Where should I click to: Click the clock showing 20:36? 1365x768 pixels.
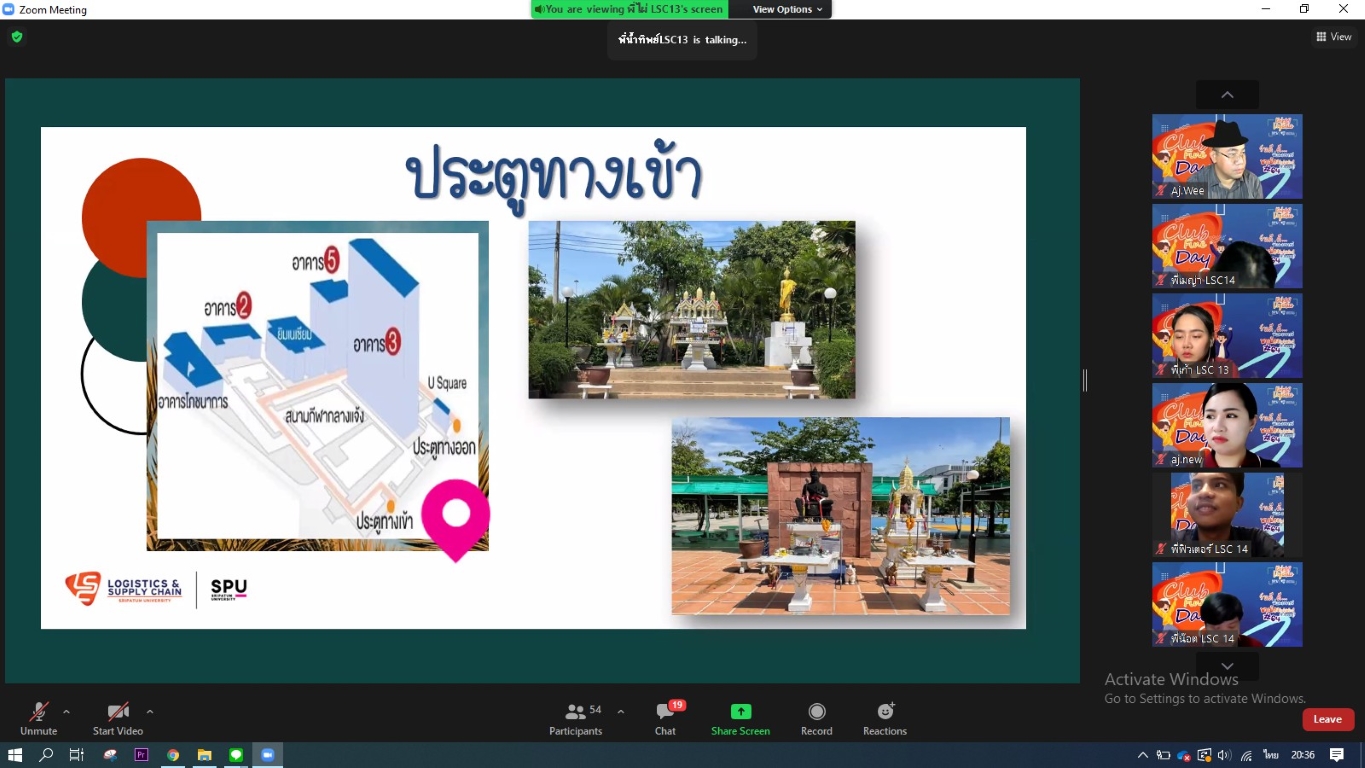1302,755
